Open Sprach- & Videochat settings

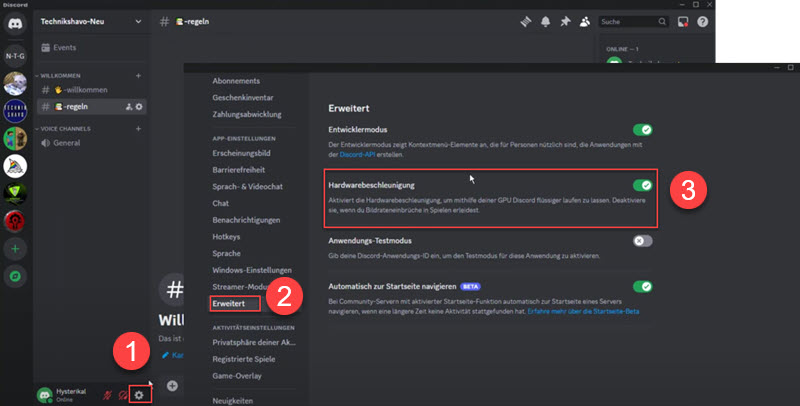[x=247, y=187]
